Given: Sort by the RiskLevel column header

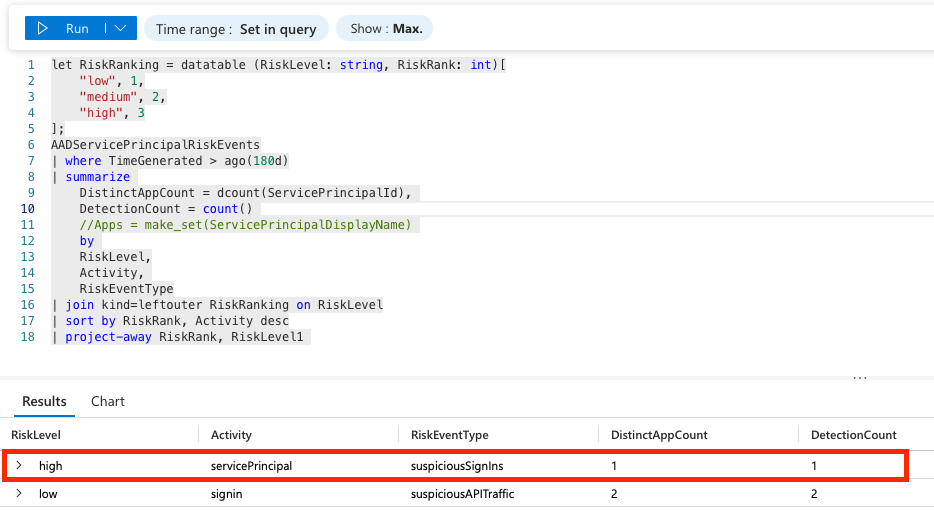Looking at the screenshot, I should tap(36, 435).
